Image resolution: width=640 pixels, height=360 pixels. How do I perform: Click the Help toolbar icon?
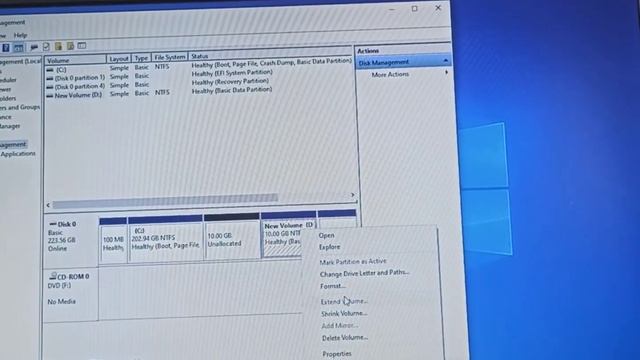[6, 48]
